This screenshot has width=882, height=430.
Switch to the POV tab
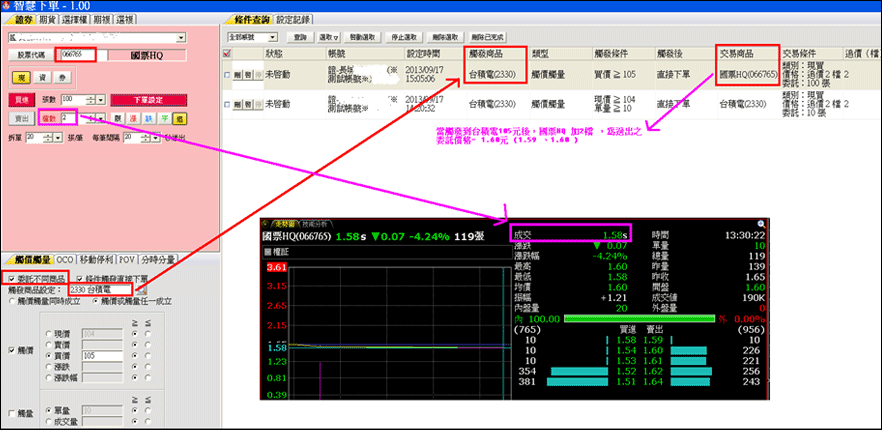[x=127, y=259]
